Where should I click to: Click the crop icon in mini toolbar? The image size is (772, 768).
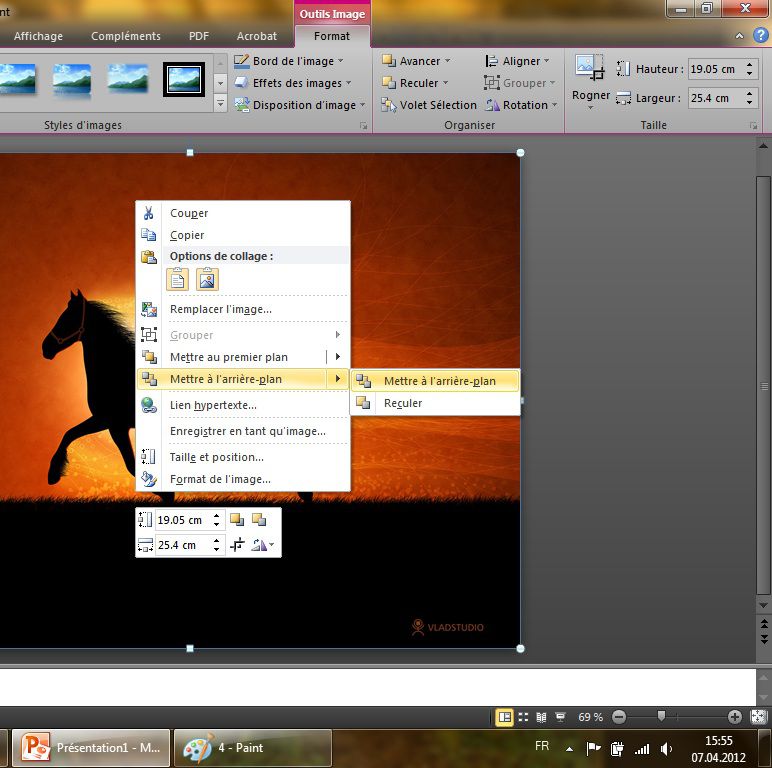pos(237,545)
